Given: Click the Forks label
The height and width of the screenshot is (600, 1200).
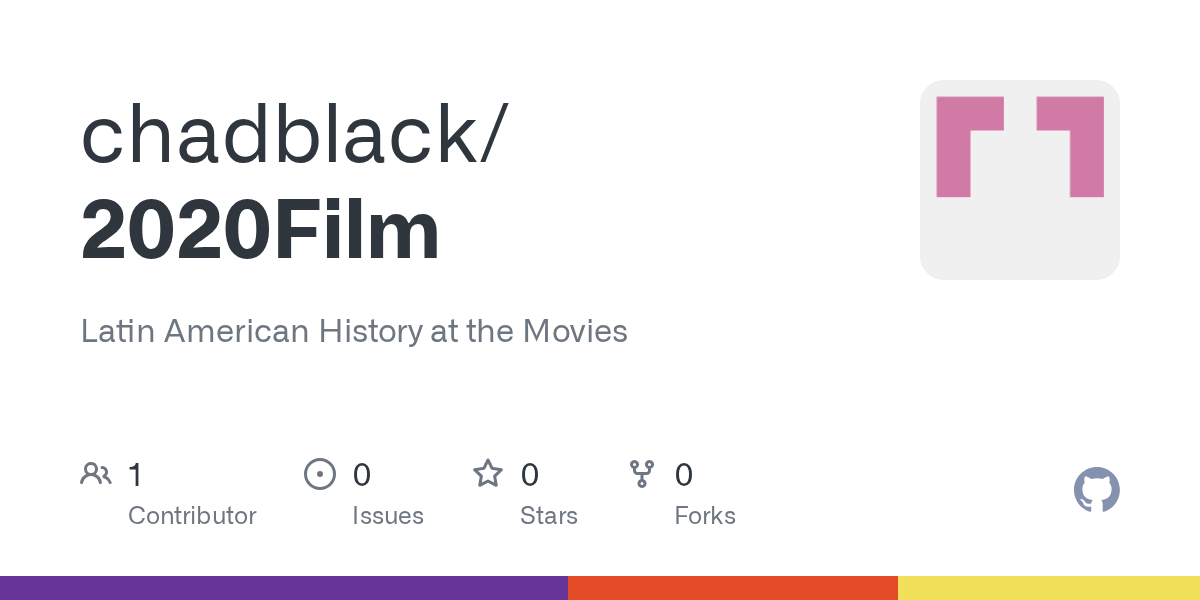Looking at the screenshot, I should click(x=705, y=516).
